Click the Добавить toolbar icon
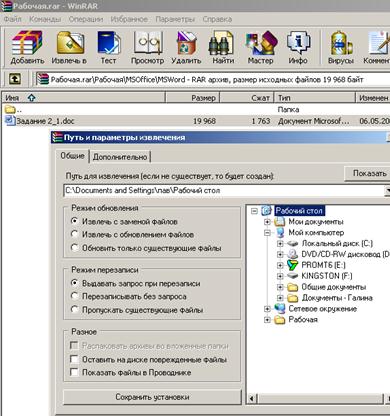Viewport: 390px width, 416px height. pyautogui.click(x=27, y=42)
